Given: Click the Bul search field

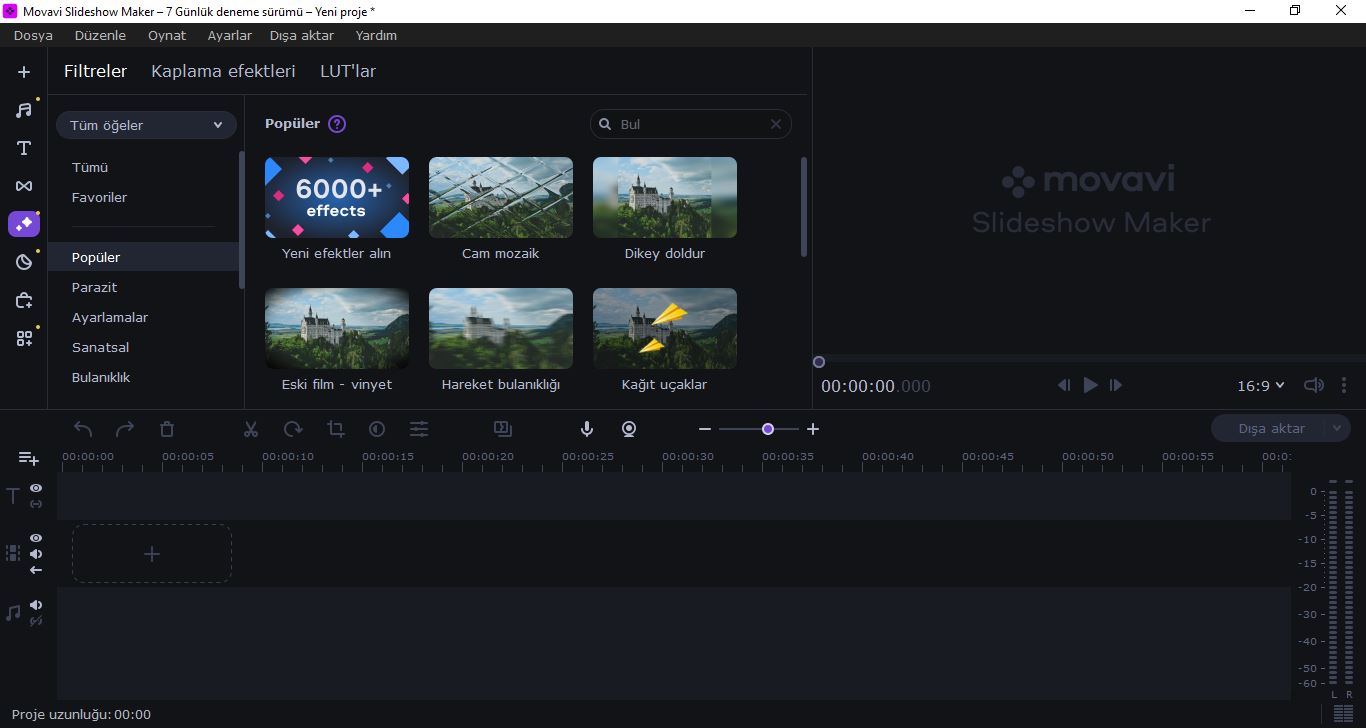Looking at the screenshot, I should [x=691, y=124].
